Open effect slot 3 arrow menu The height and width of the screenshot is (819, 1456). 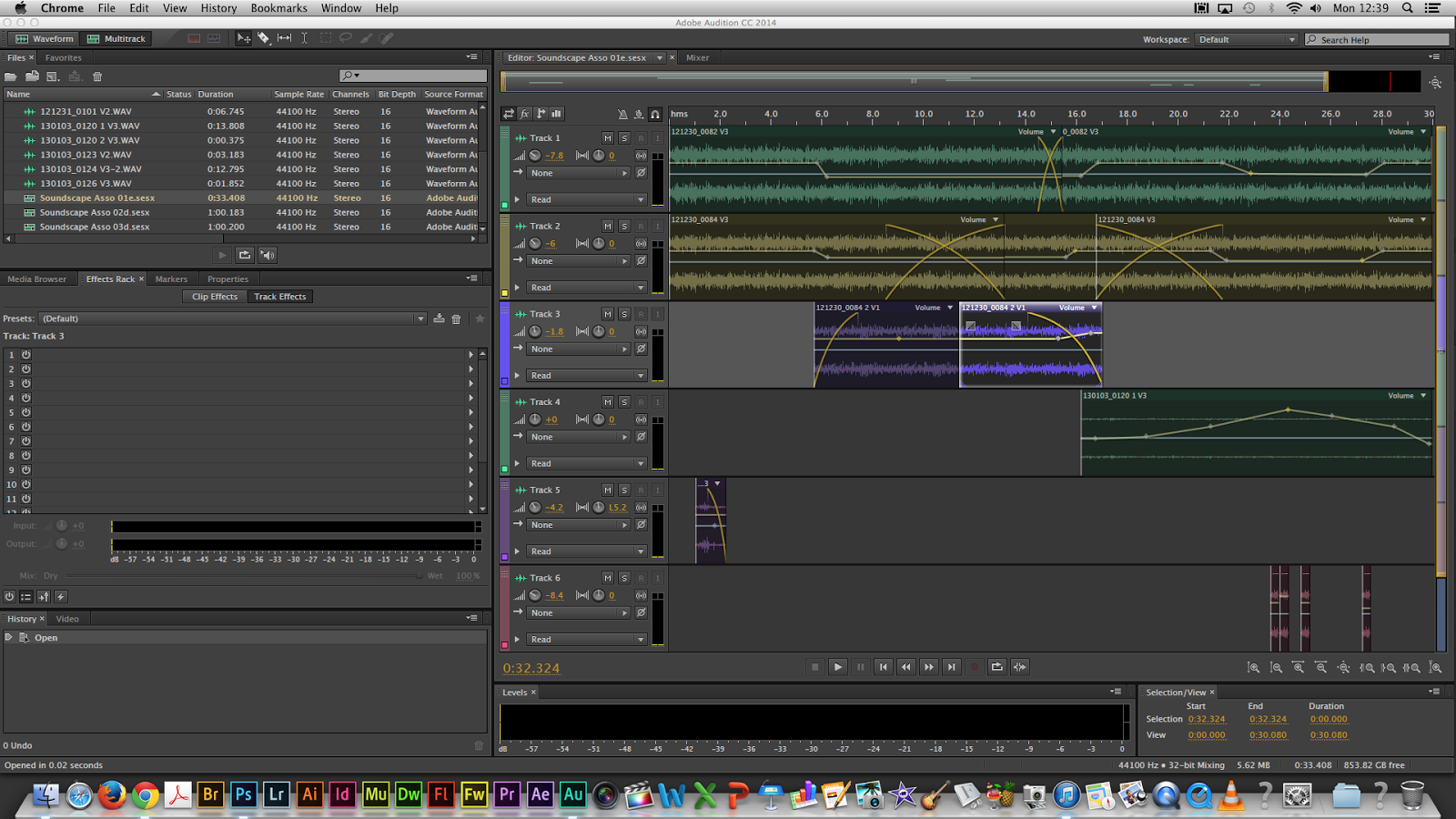coord(470,383)
